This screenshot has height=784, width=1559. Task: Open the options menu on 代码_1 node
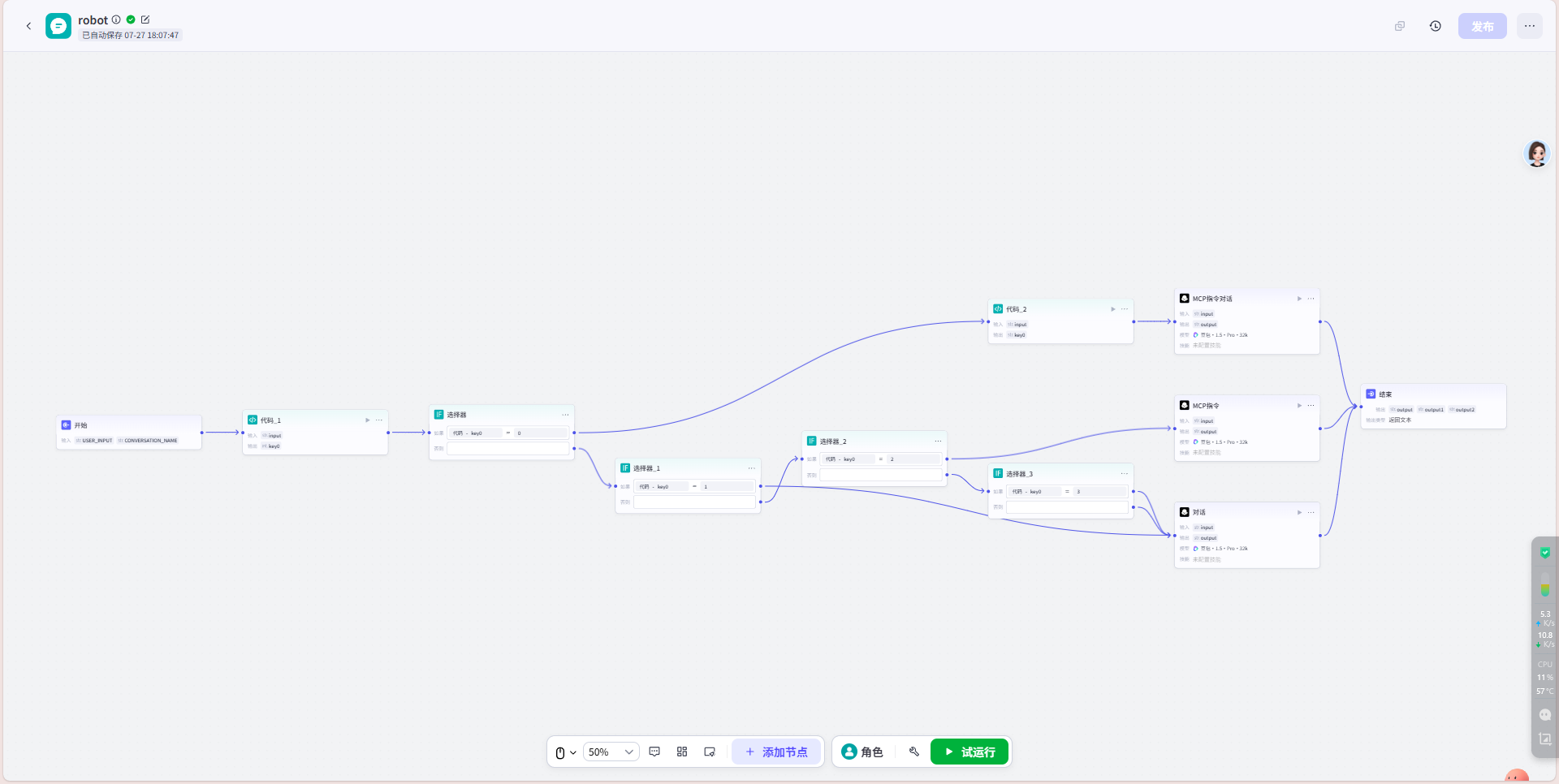tap(378, 420)
